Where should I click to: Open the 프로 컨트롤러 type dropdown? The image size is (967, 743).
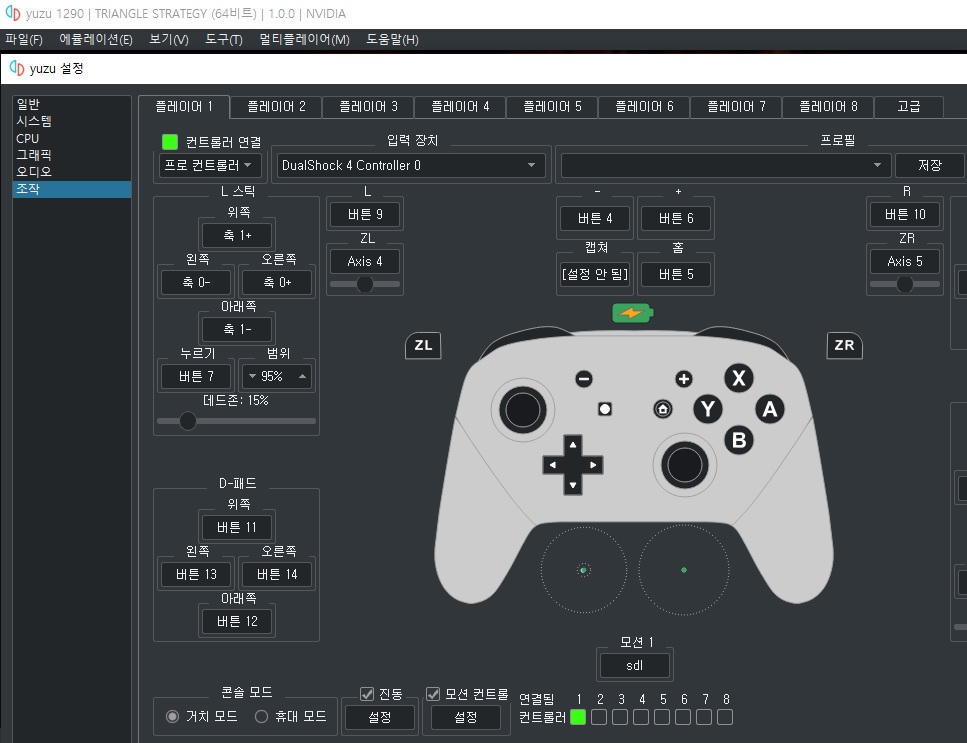(210, 165)
